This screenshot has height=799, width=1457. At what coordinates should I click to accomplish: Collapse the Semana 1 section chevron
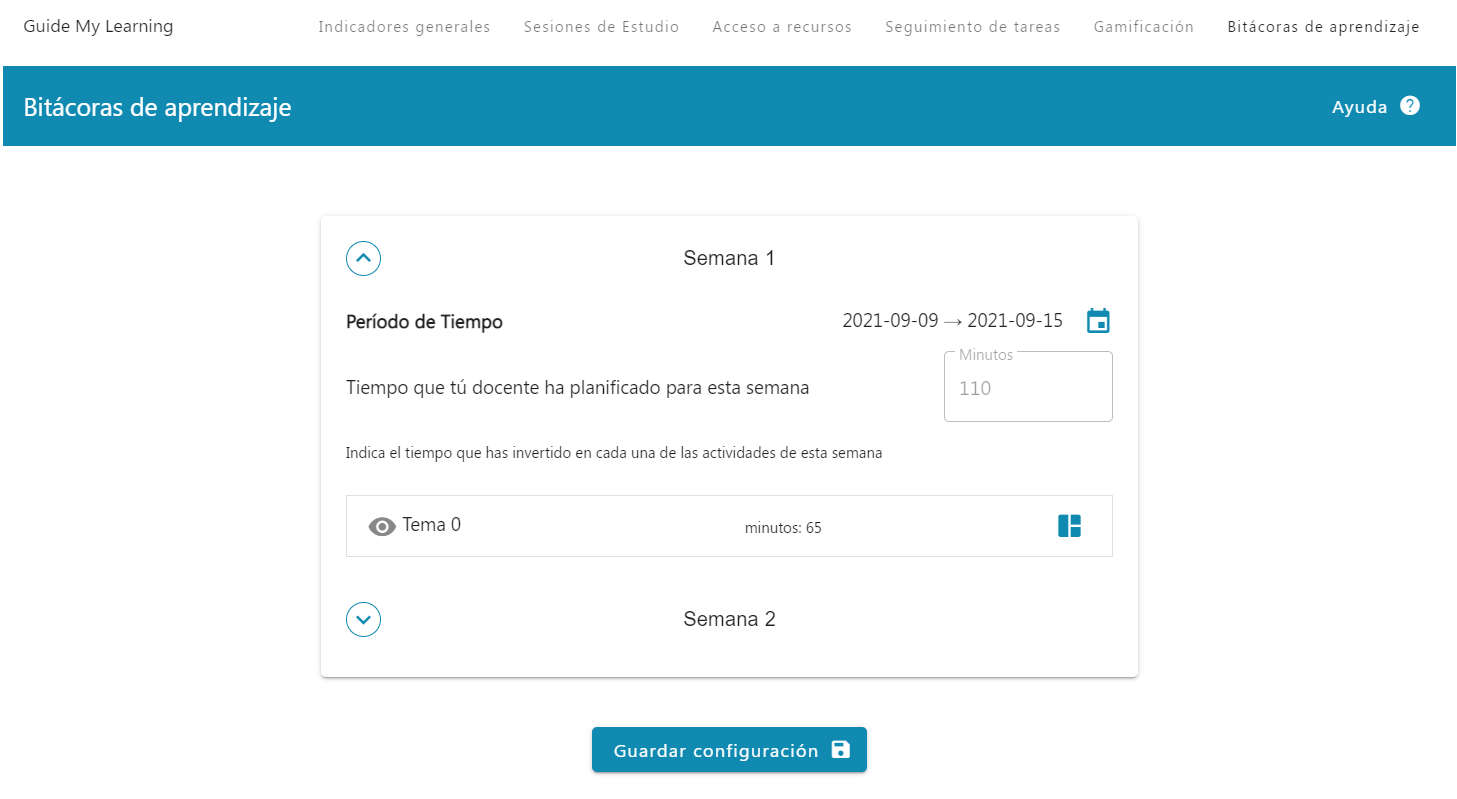coord(363,258)
